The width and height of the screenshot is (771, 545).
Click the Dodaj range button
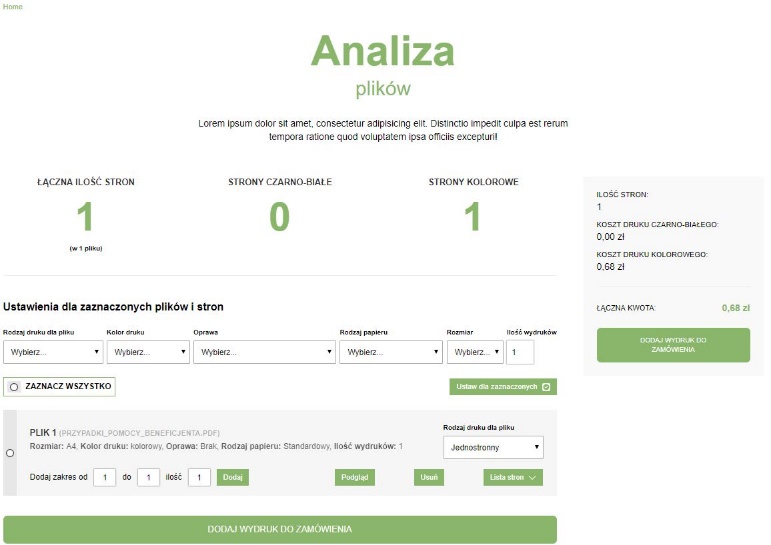[233, 478]
